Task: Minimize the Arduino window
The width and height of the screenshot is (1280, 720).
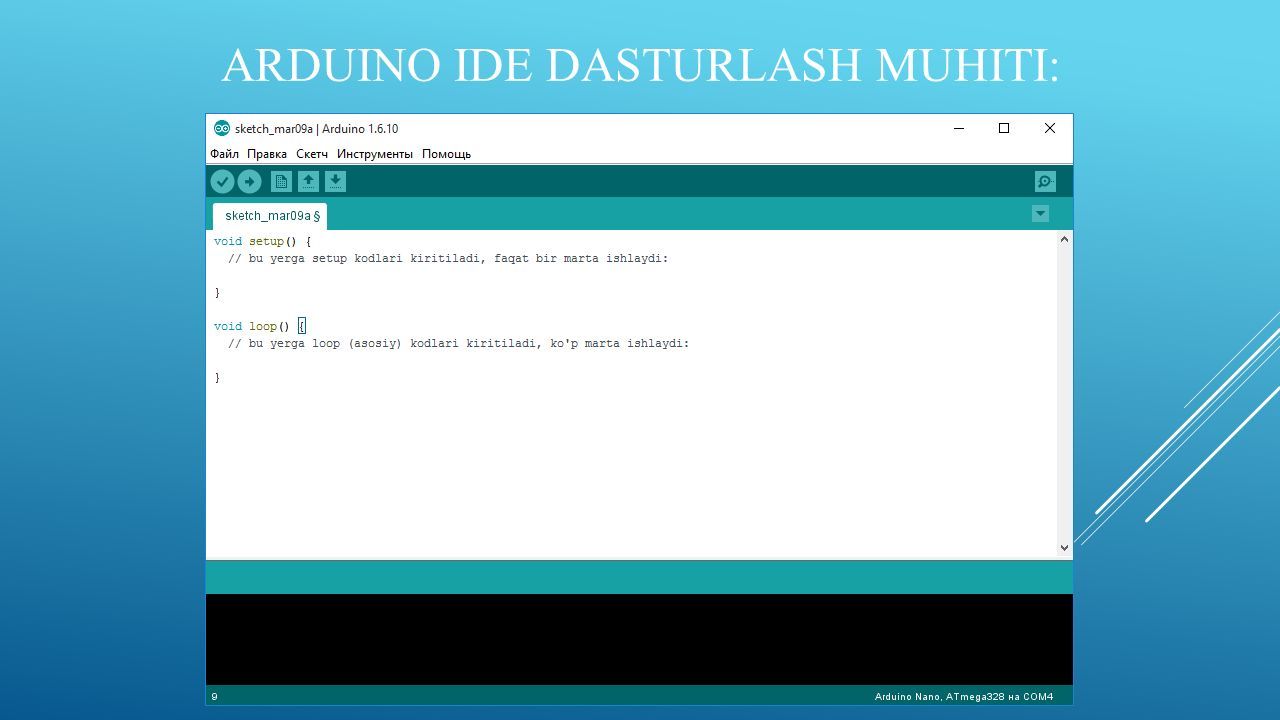Action: click(959, 128)
